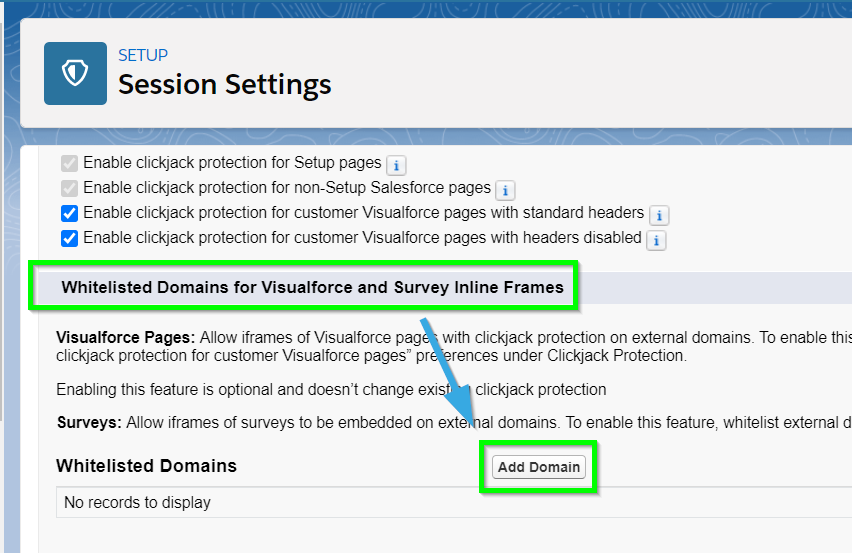Image resolution: width=852 pixels, height=553 pixels.
Task: Click label for Visualforce pages with standard headers
Action: point(364,212)
